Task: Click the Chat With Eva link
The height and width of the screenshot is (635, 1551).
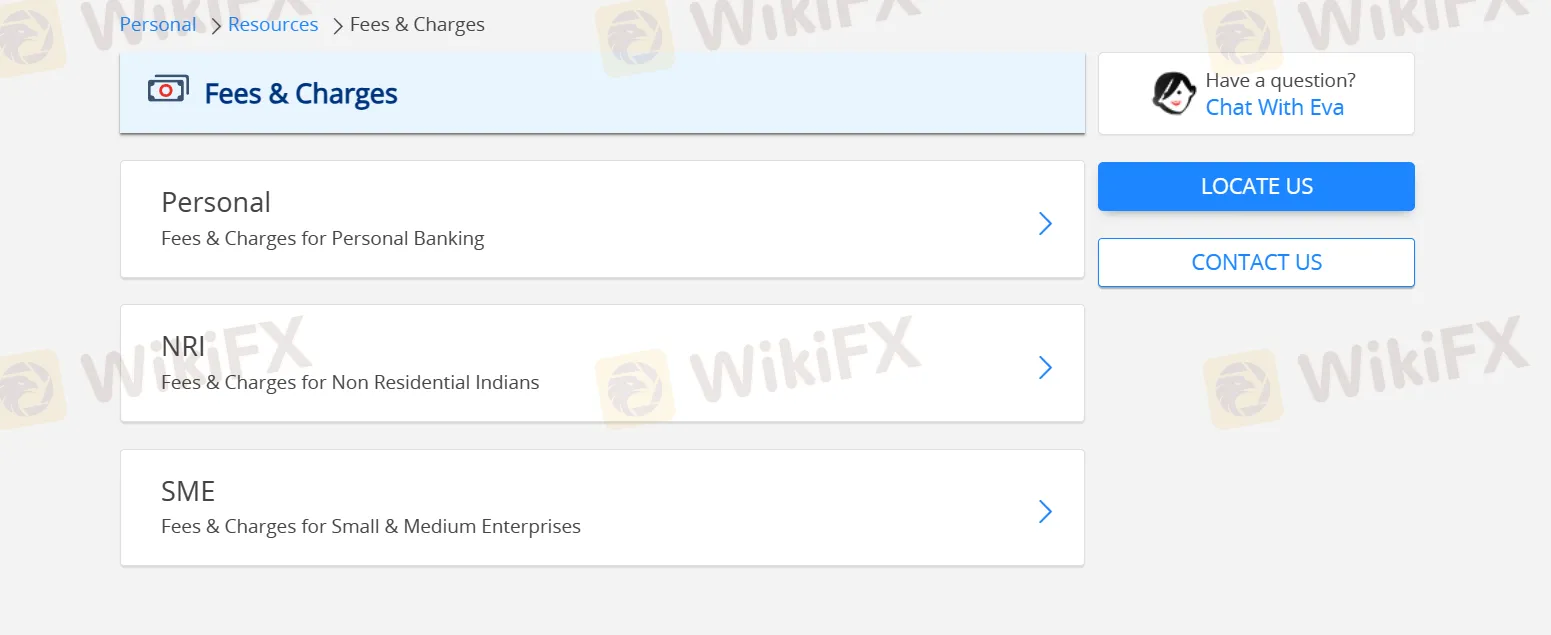Action: (x=1274, y=107)
